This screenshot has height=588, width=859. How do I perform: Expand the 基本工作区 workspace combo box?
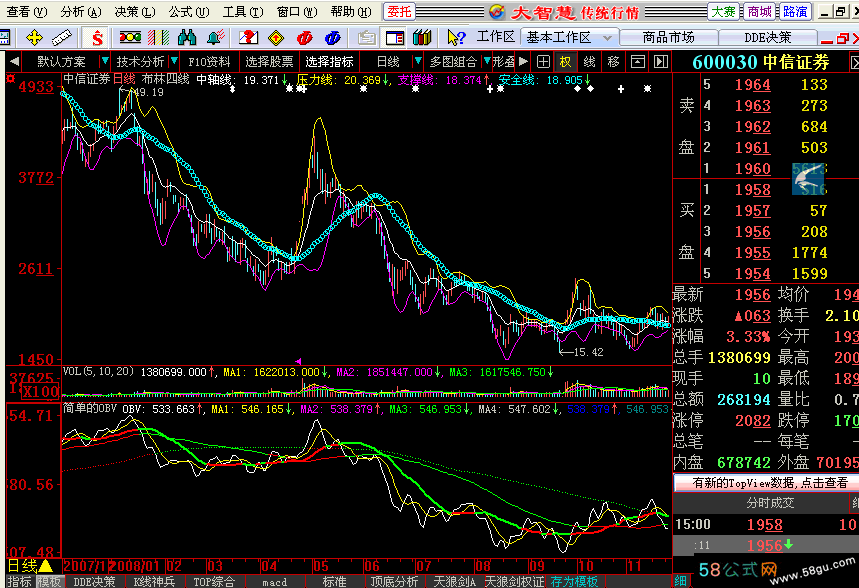tap(570, 38)
